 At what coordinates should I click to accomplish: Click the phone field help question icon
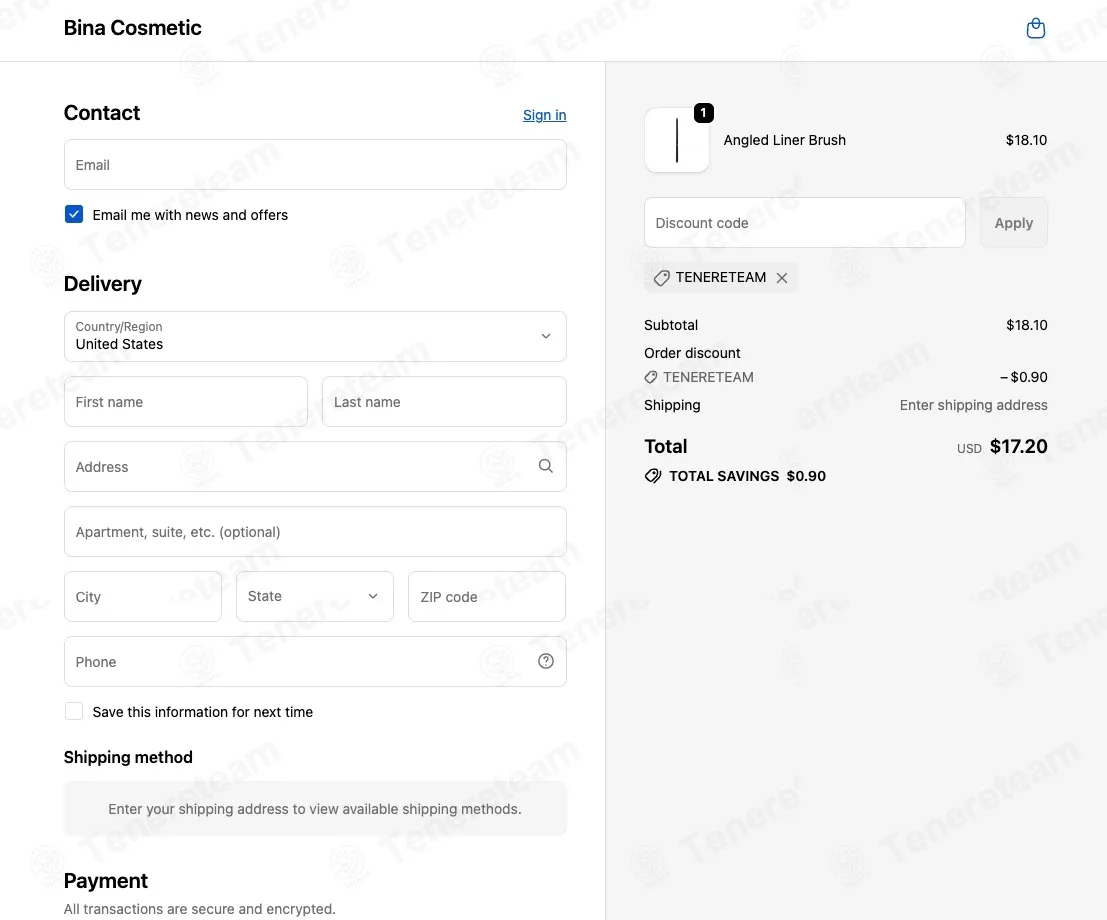(x=546, y=661)
